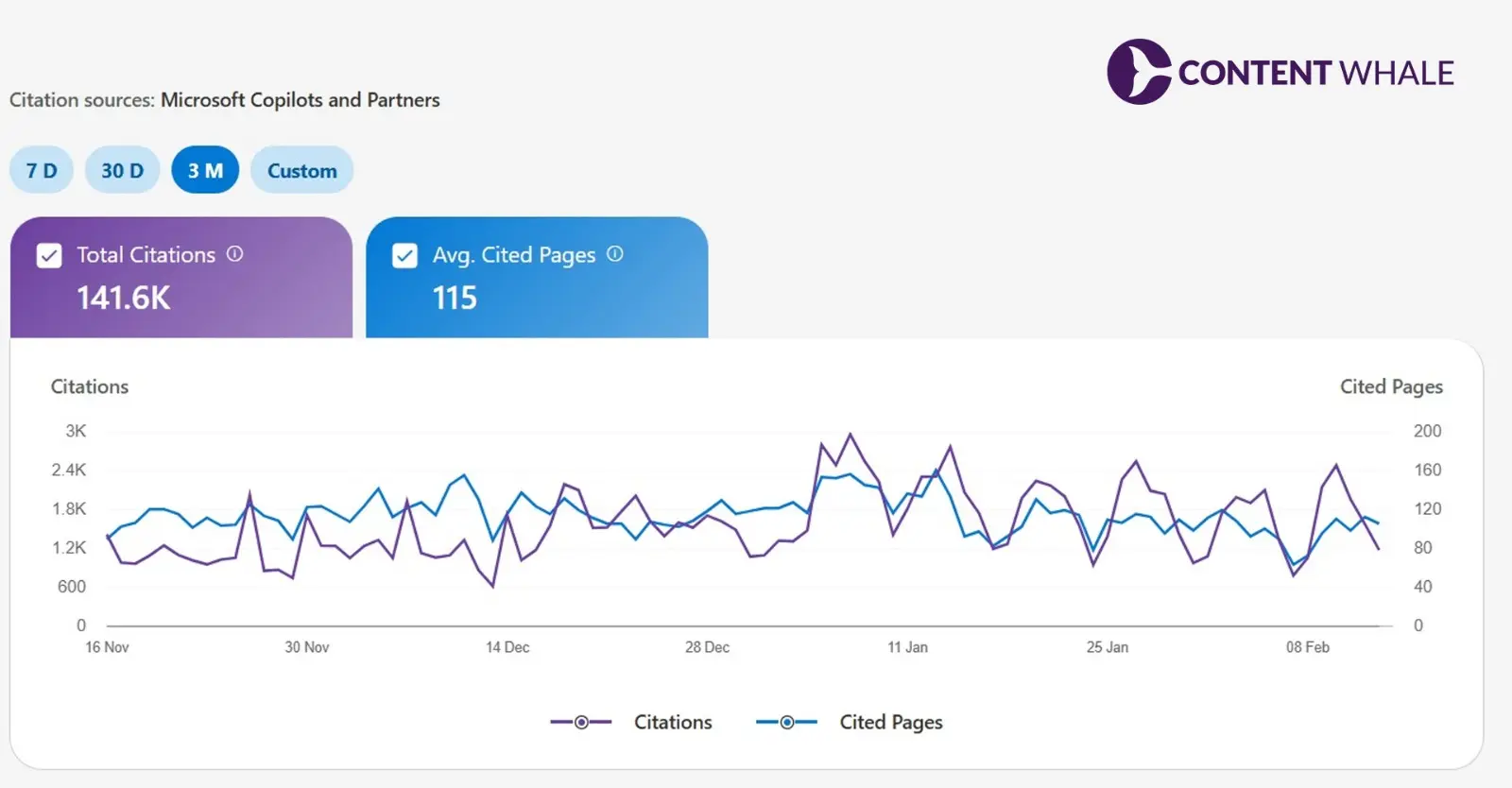Click the chart peak near 11 Jan
This screenshot has width=1512, height=788.
(850, 434)
